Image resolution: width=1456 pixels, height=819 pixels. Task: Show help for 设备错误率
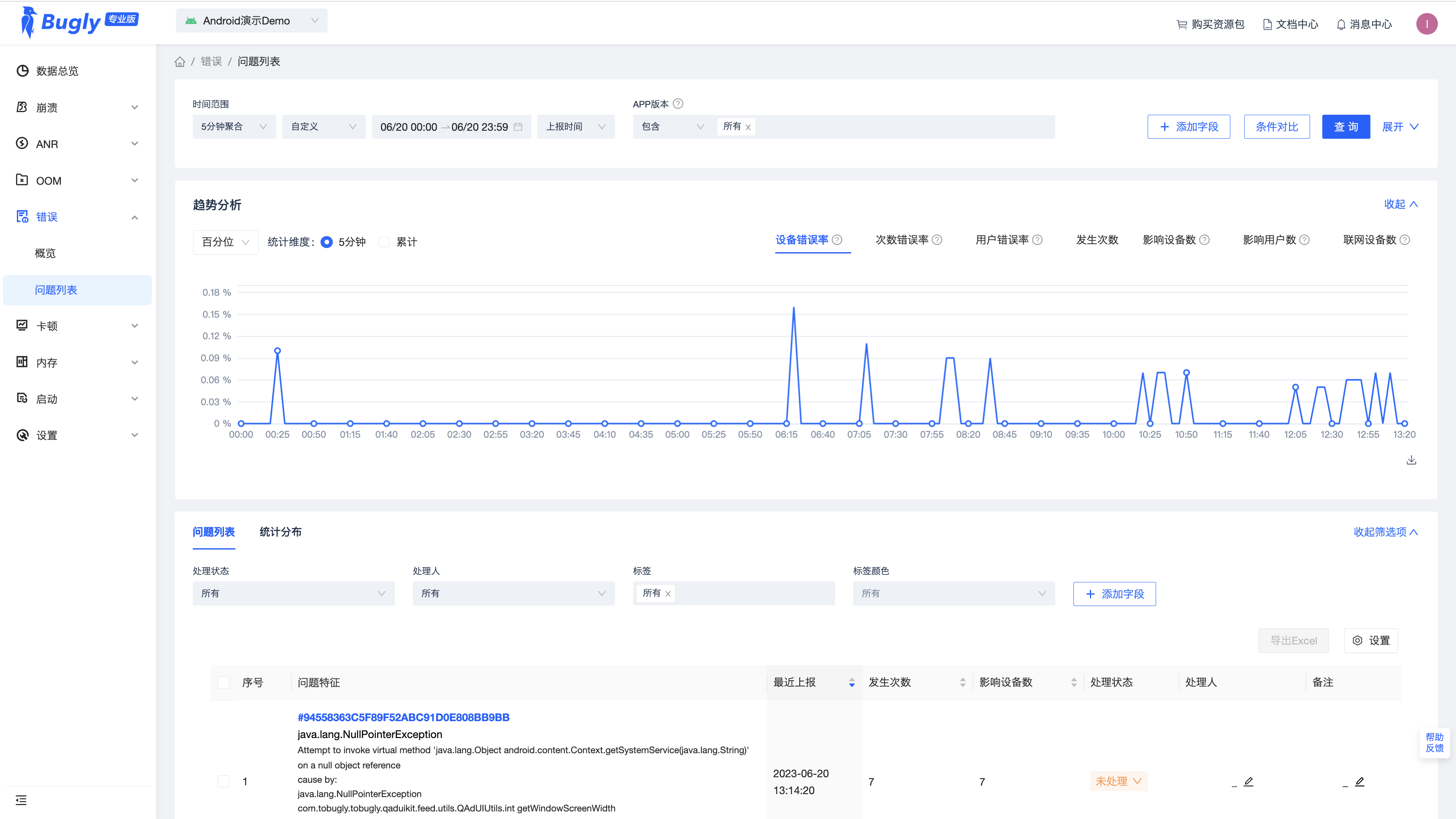(x=838, y=240)
